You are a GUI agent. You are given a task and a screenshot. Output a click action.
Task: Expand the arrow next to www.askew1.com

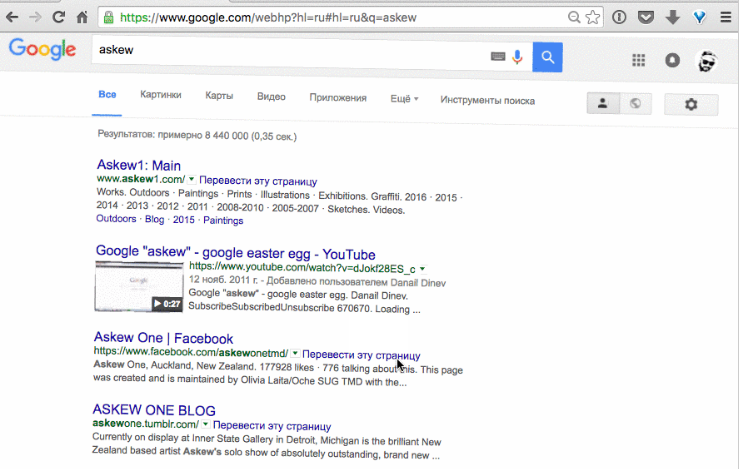[191, 179]
